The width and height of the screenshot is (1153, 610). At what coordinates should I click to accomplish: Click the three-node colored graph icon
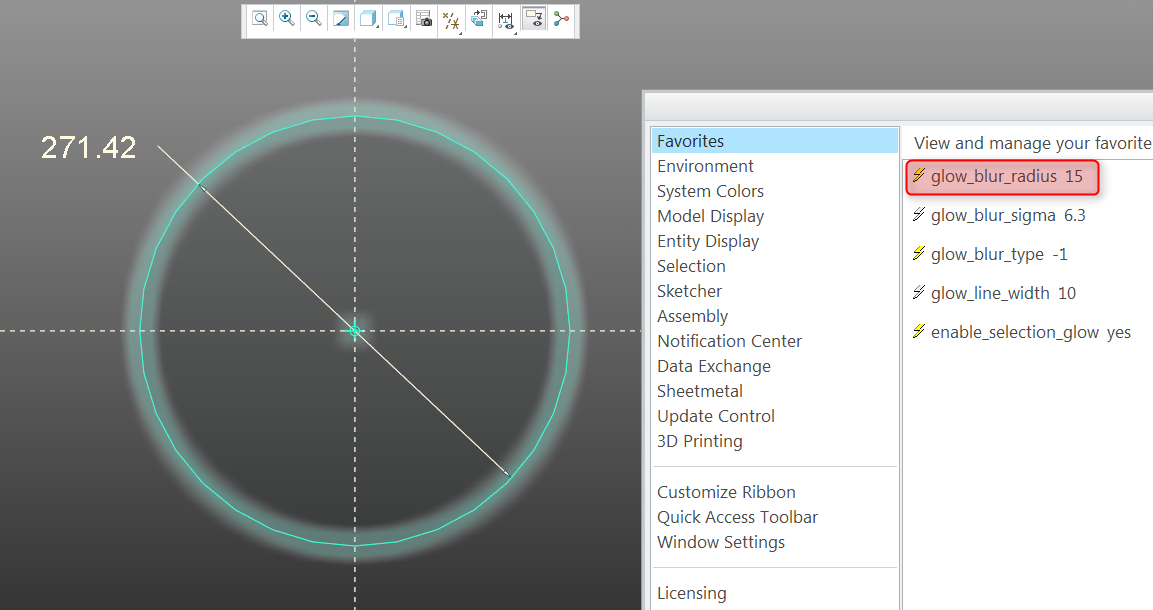click(x=562, y=18)
